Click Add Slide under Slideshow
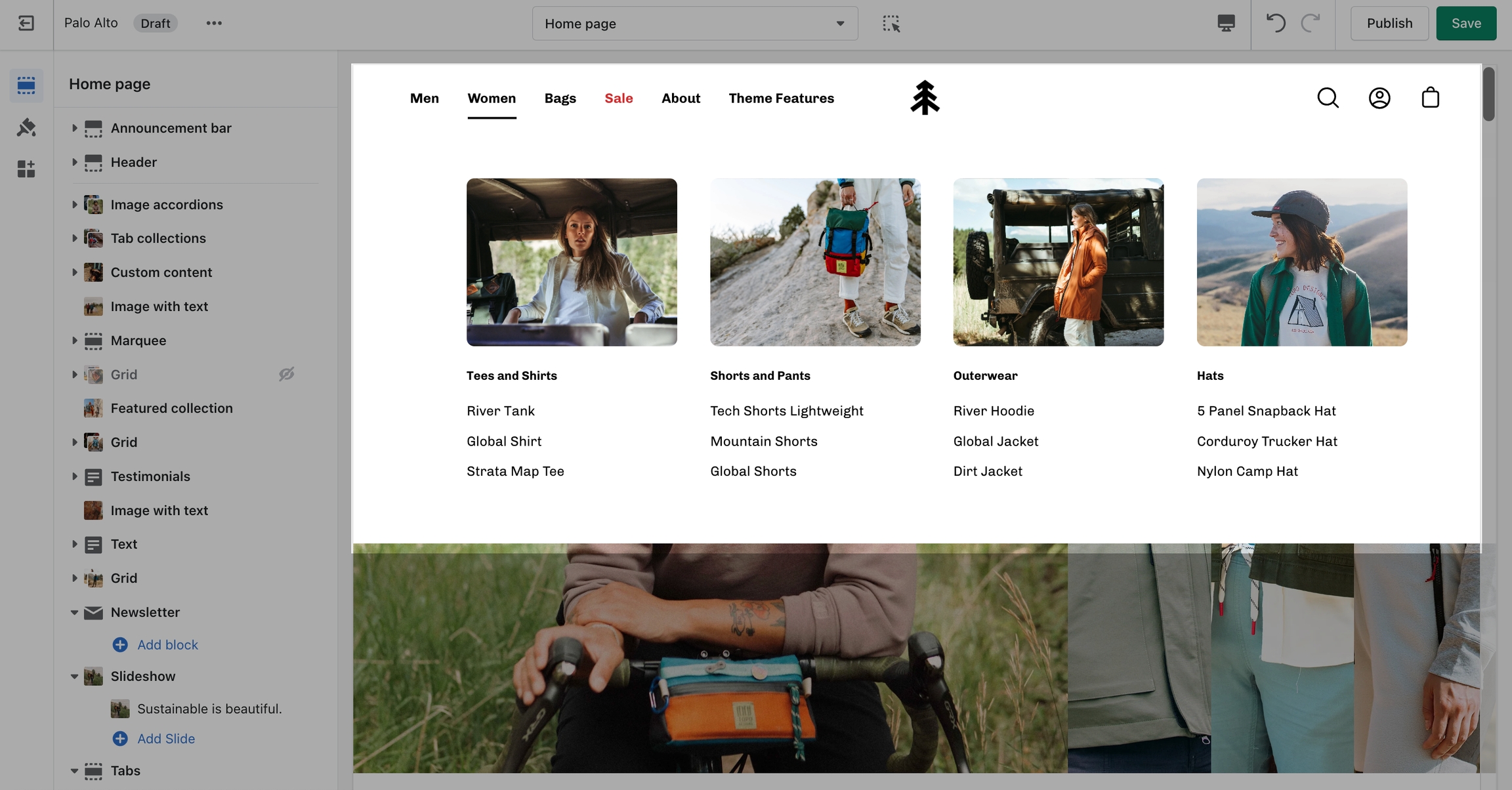Viewport: 1512px width, 790px height. 165,739
